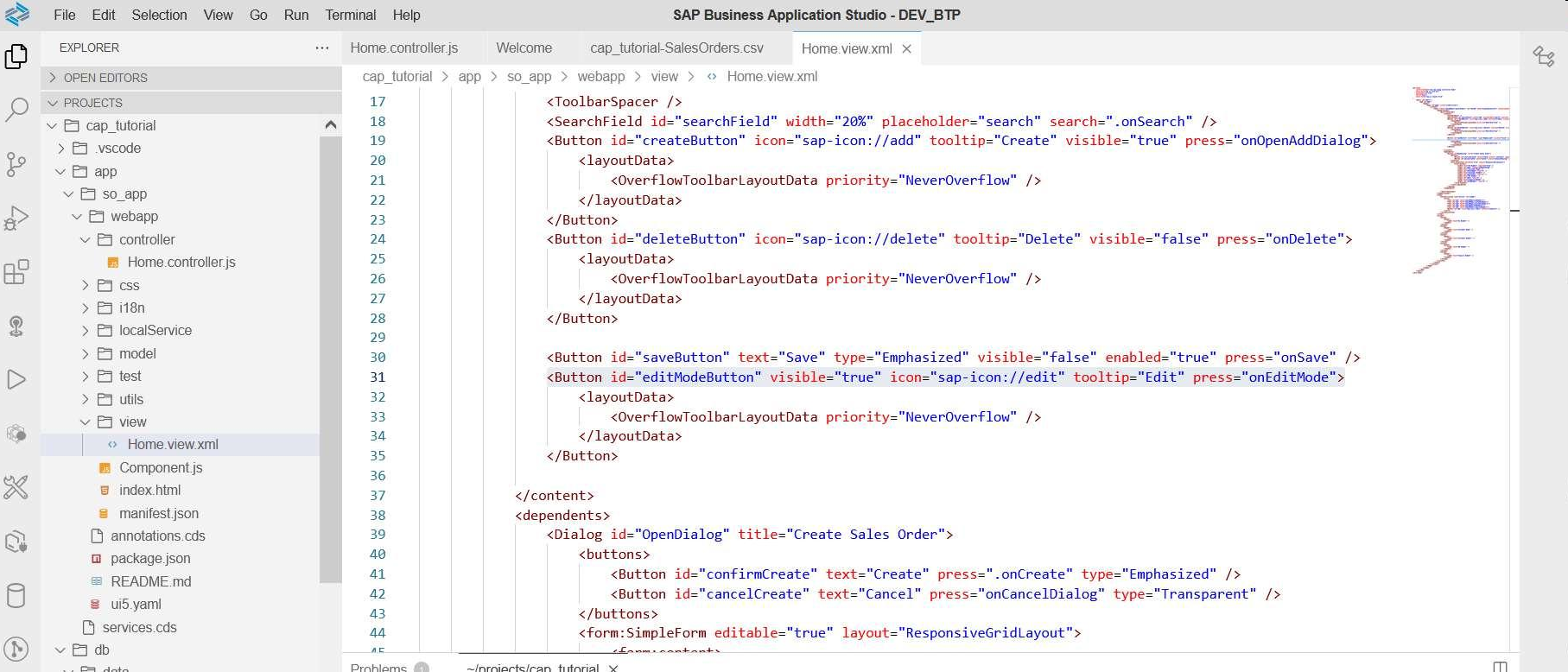Screen dimensions: 1568x672
Task: Open the Search magnifier in activity bar
Action: (x=16, y=110)
